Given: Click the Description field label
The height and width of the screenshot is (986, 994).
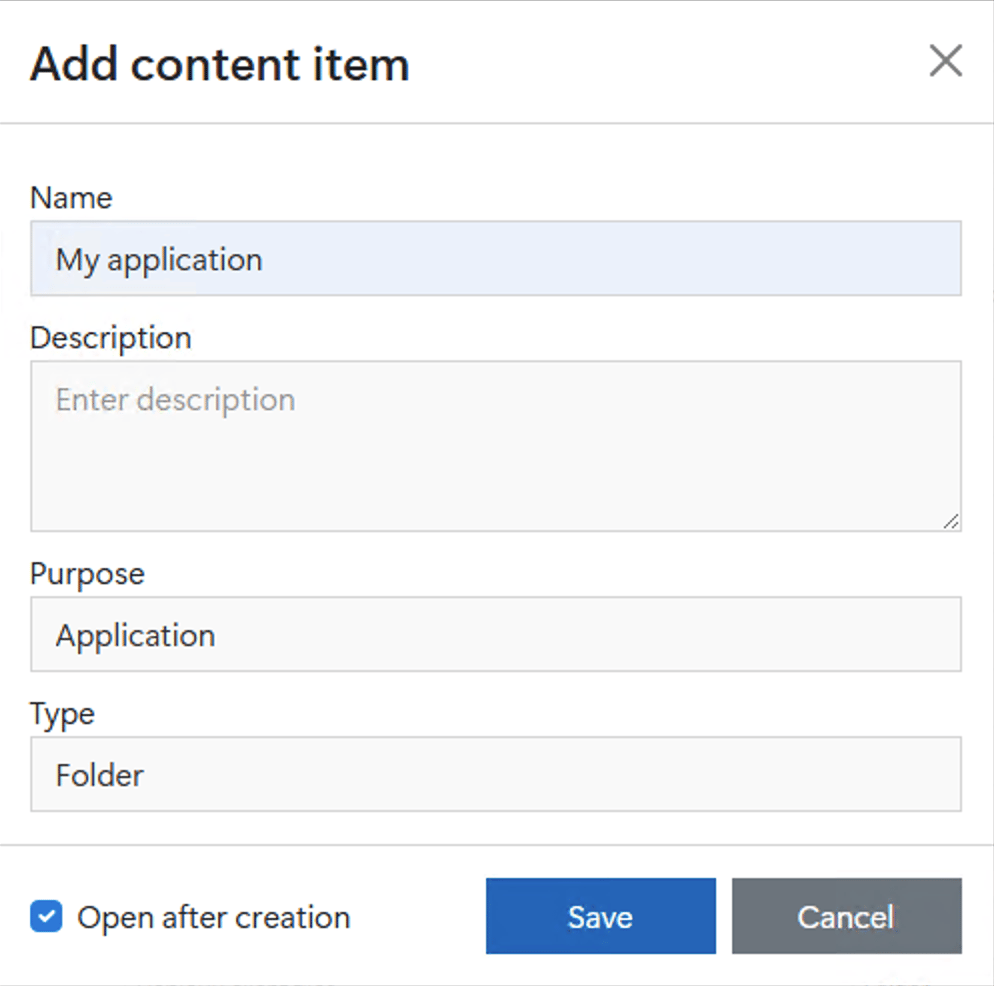Looking at the screenshot, I should [111, 338].
